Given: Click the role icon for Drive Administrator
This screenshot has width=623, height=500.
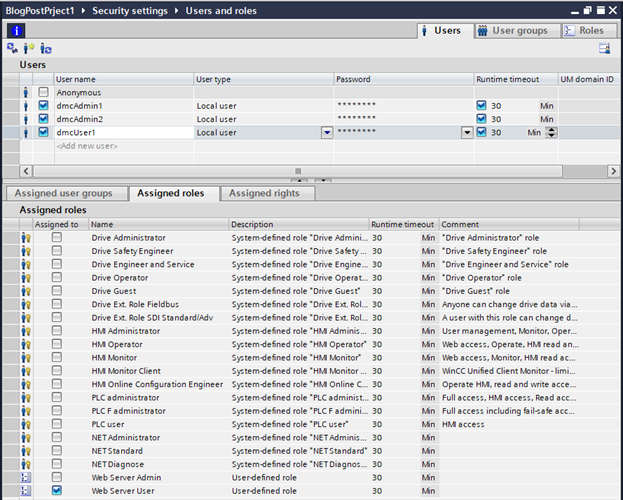Looking at the screenshot, I should [x=26, y=238].
